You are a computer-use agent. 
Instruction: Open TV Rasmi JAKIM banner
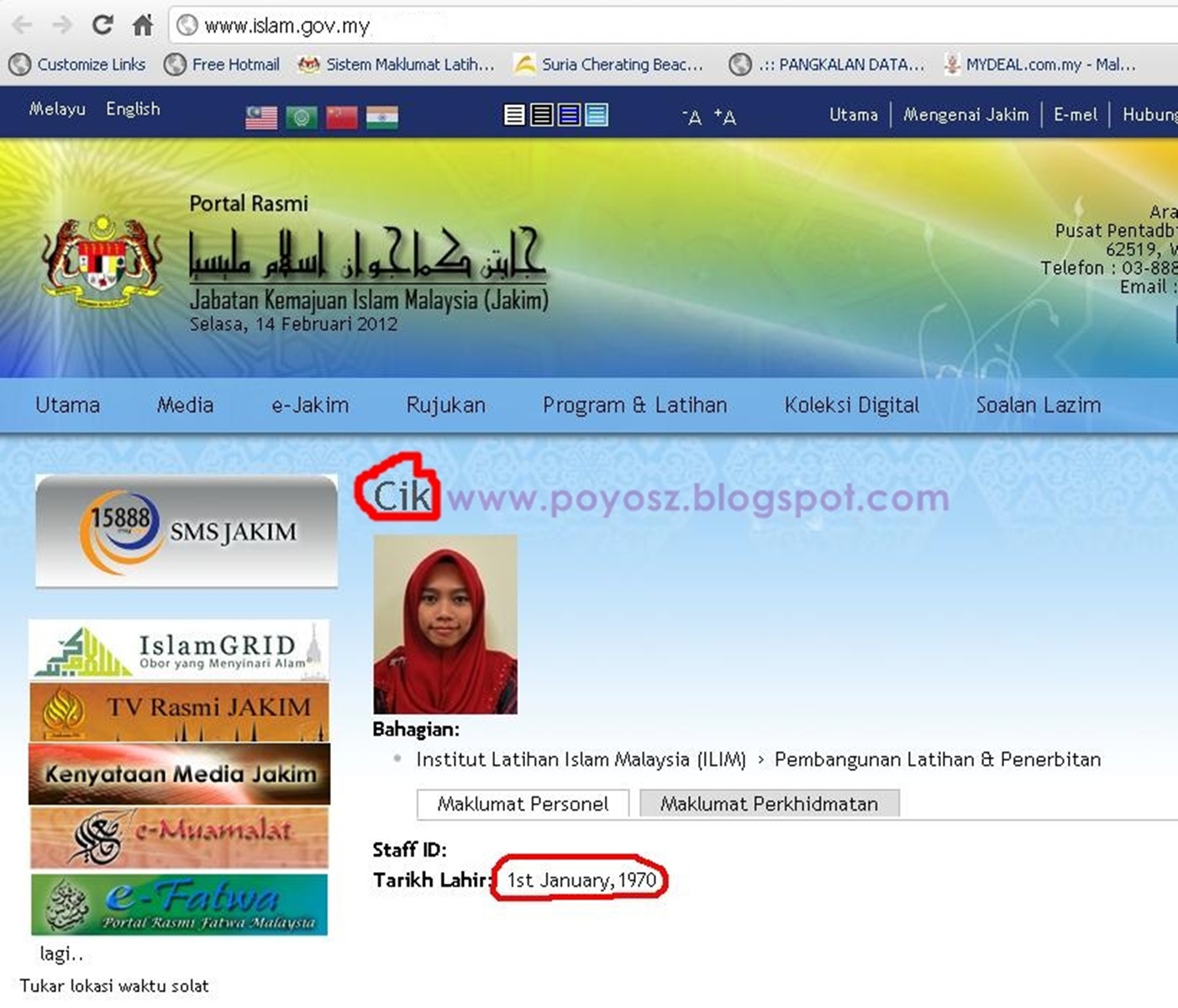tap(179, 711)
